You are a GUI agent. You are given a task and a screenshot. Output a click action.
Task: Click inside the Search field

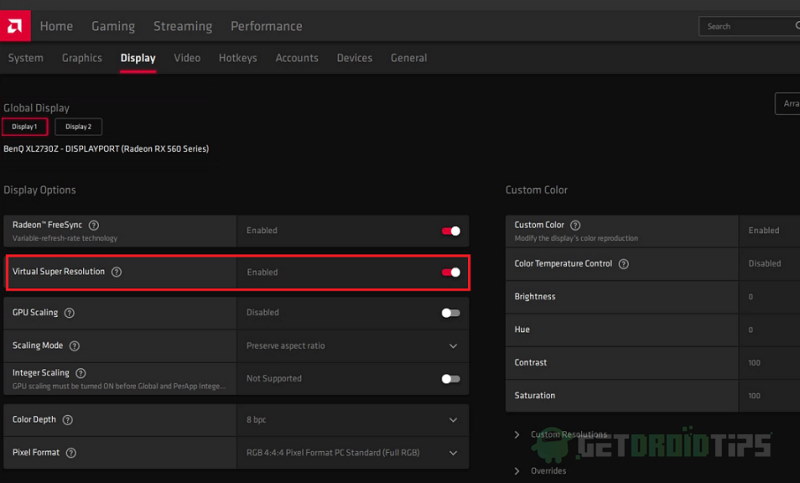click(x=749, y=26)
